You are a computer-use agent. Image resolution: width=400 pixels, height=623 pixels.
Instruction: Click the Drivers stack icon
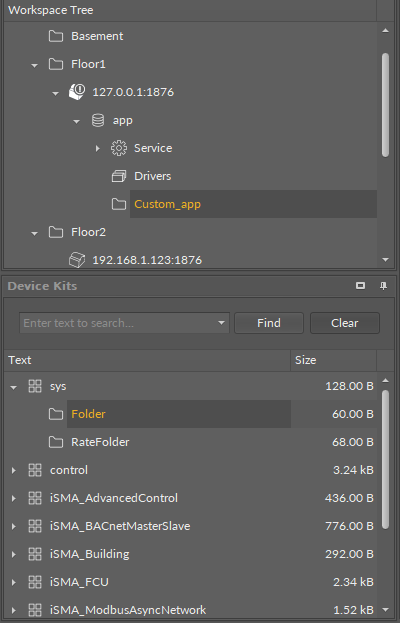[119, 176]
